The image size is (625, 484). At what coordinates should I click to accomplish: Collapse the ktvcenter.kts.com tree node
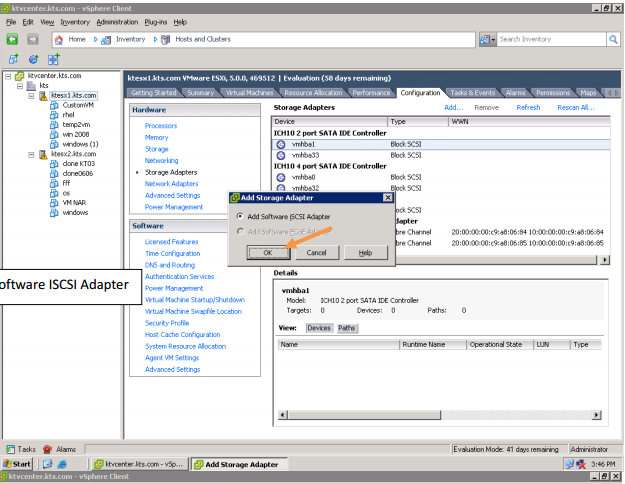click(8, 76)
